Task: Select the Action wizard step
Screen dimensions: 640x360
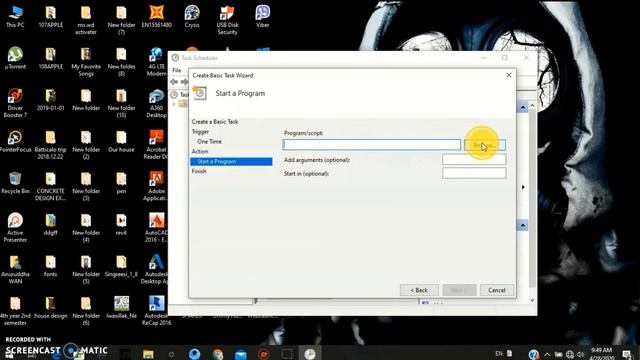Action: click(200, 151)
